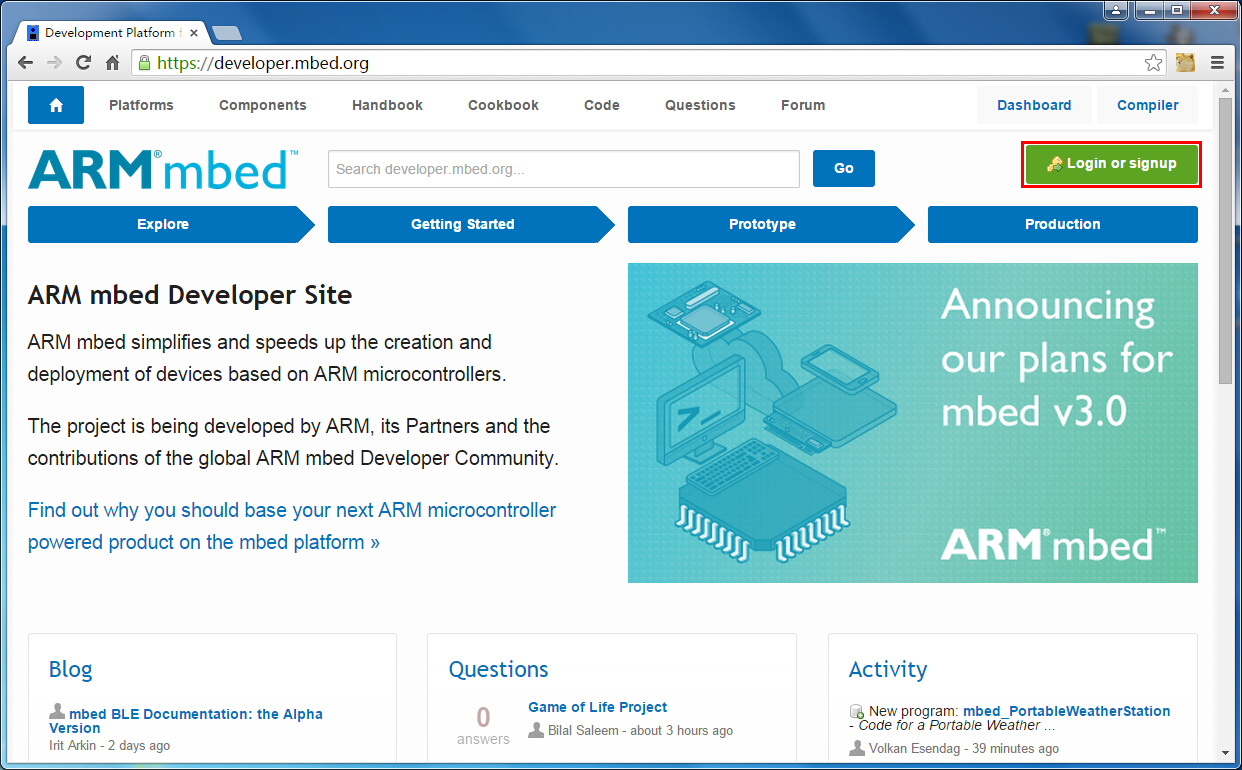Screen dimensions: 1242x770
Task: Select the Getting Started step
Action: click(x=462, y=224)
